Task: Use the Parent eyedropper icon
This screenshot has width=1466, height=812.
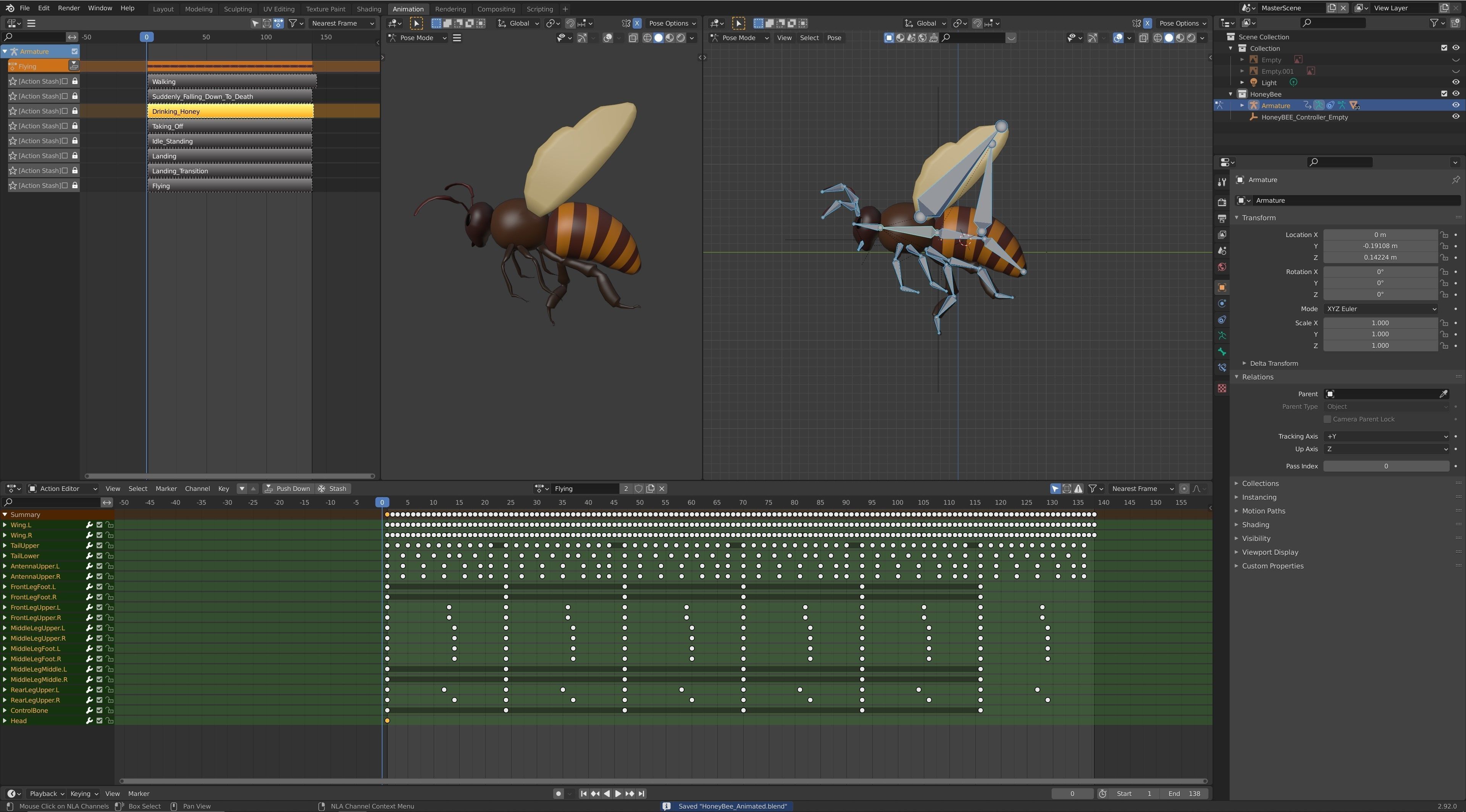Action: click(1443, 394)
